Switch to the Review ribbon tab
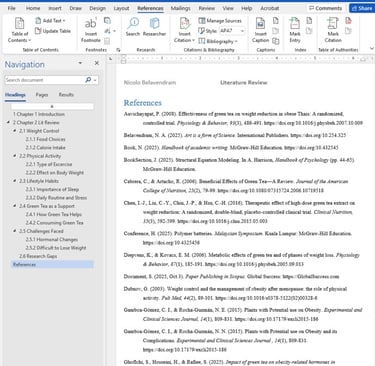The image size is (375, 366). pyautogui.click(x=207, y=8)
